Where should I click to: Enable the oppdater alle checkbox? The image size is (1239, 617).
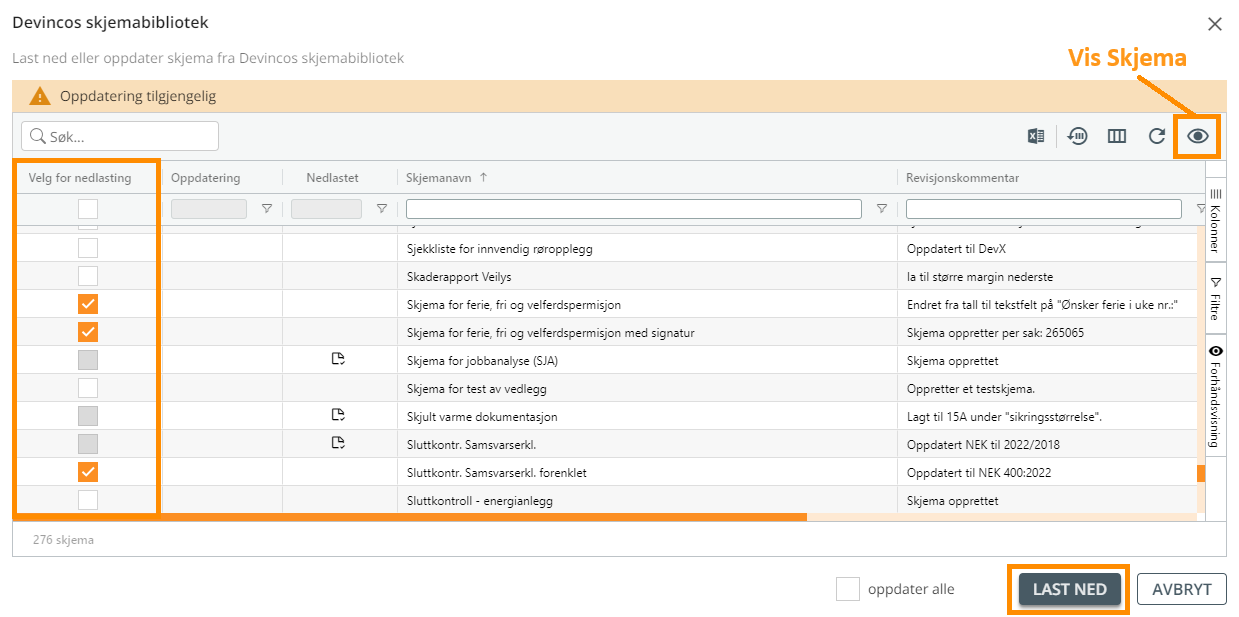tap(848, 589)
